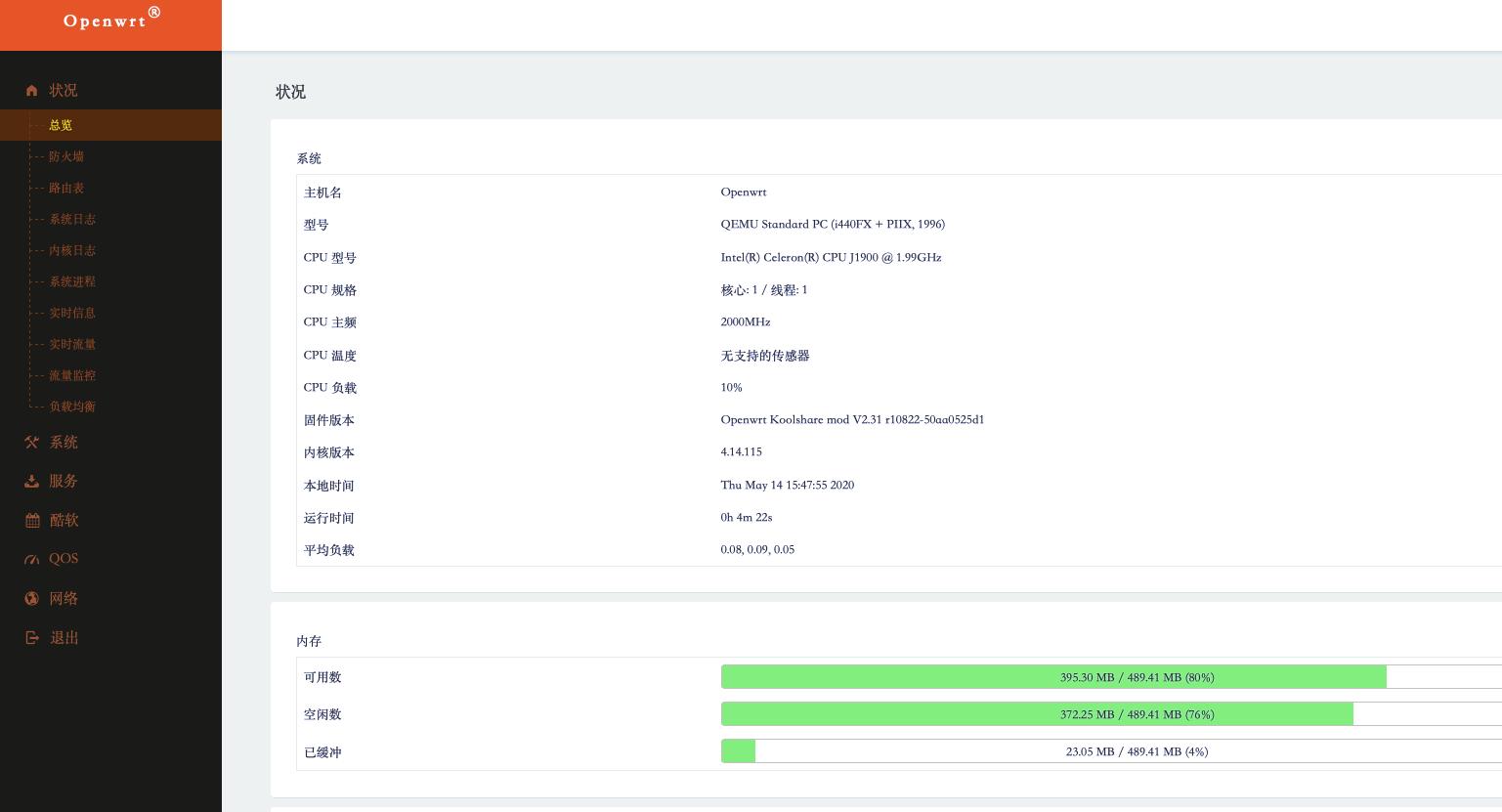Expand the 系统 sidebar menu

click(64, 443)
